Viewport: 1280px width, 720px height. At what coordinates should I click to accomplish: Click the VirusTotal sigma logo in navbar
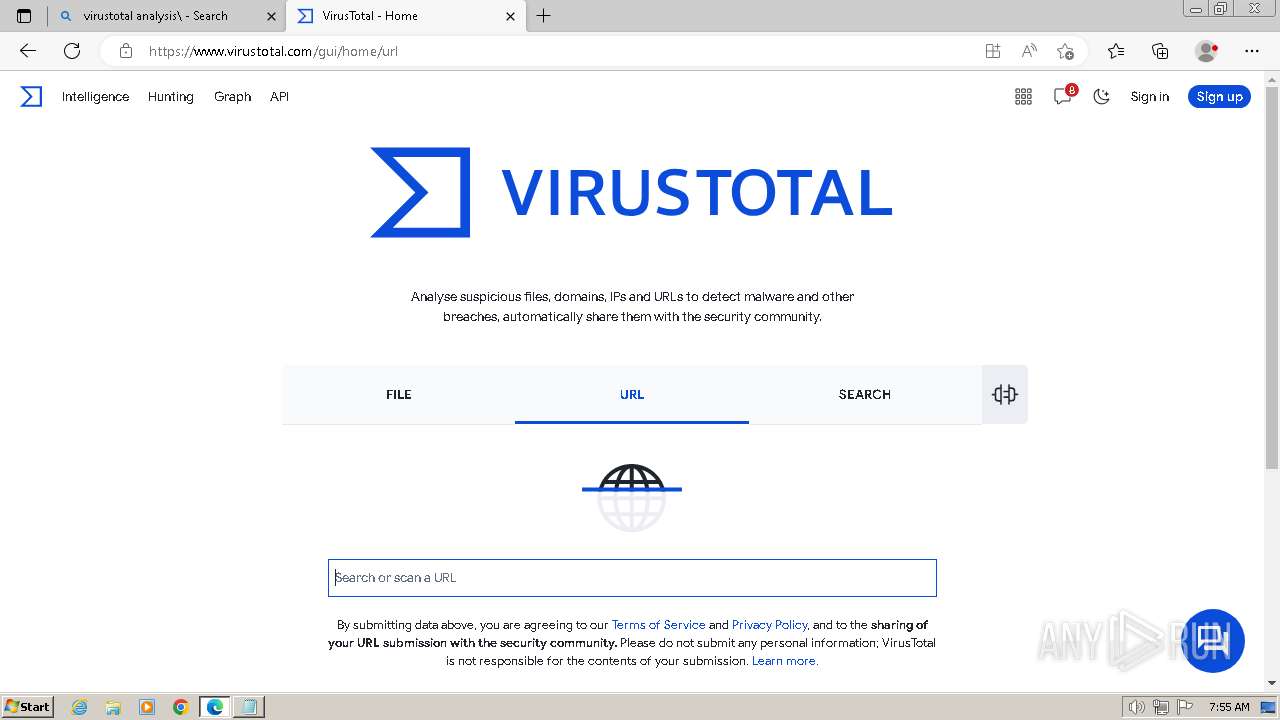[31, 96]
